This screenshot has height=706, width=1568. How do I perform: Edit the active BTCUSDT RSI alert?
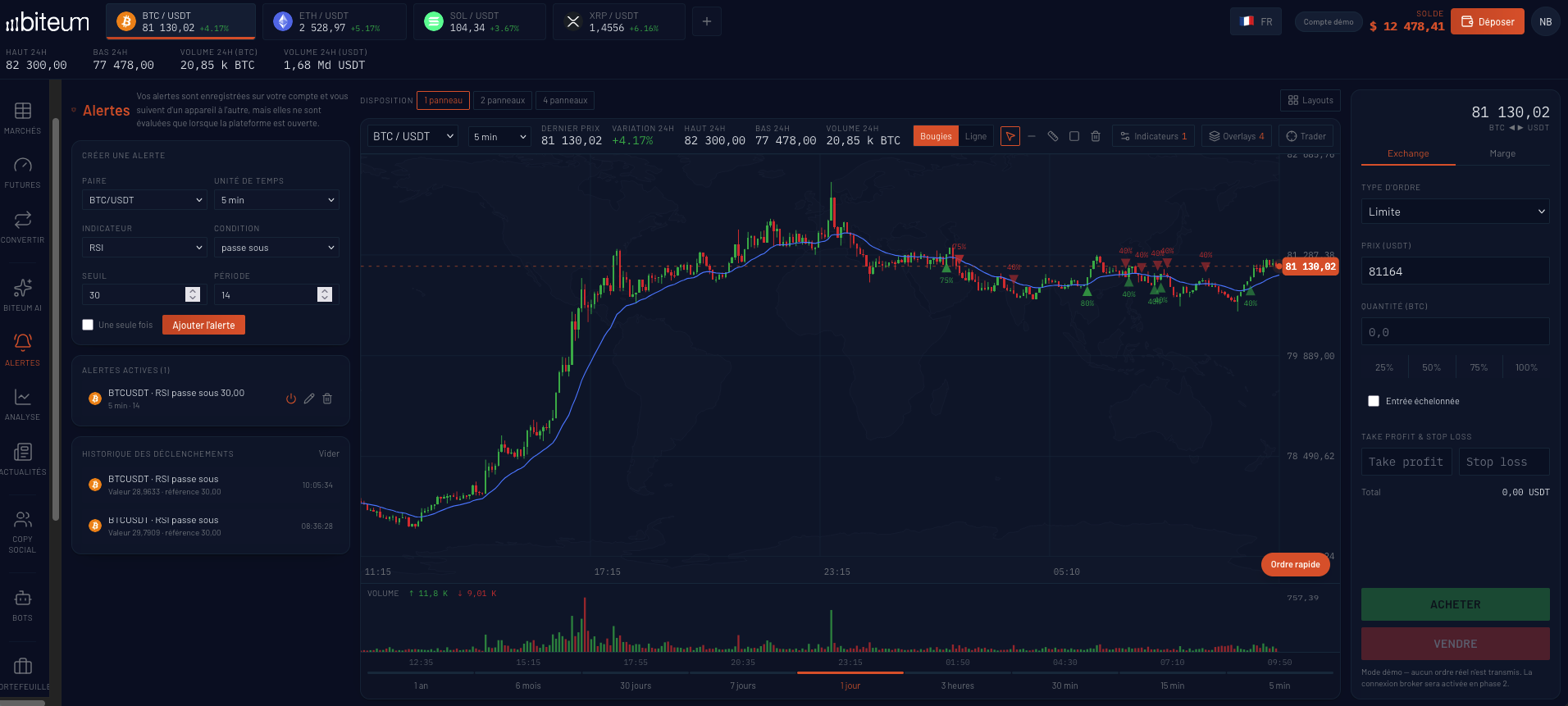[309, 399]
